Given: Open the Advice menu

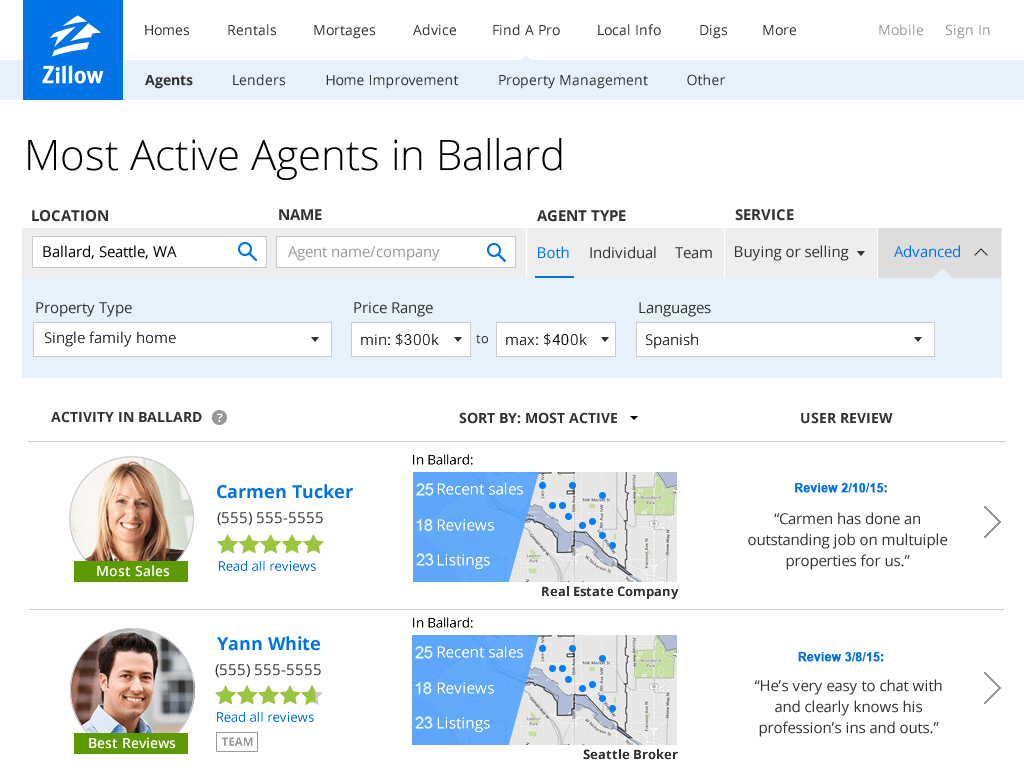Looking at the screenshot, I should coord(434,30).
